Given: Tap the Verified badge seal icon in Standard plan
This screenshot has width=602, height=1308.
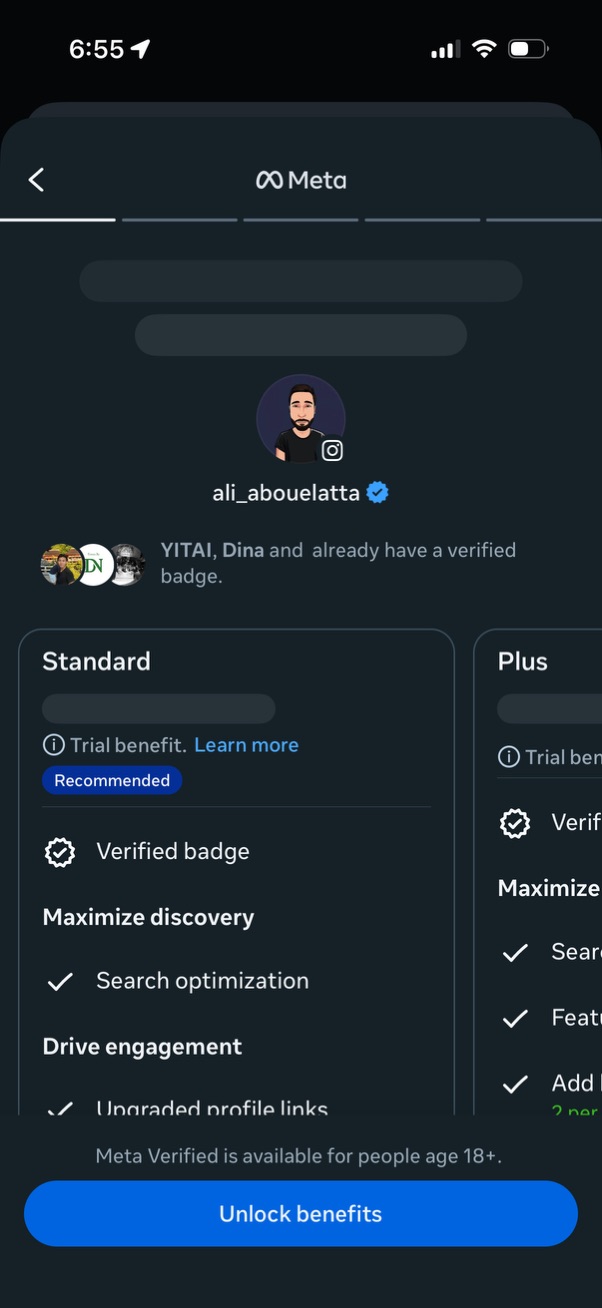Looking at the screenshot, I should coord(60,851).
